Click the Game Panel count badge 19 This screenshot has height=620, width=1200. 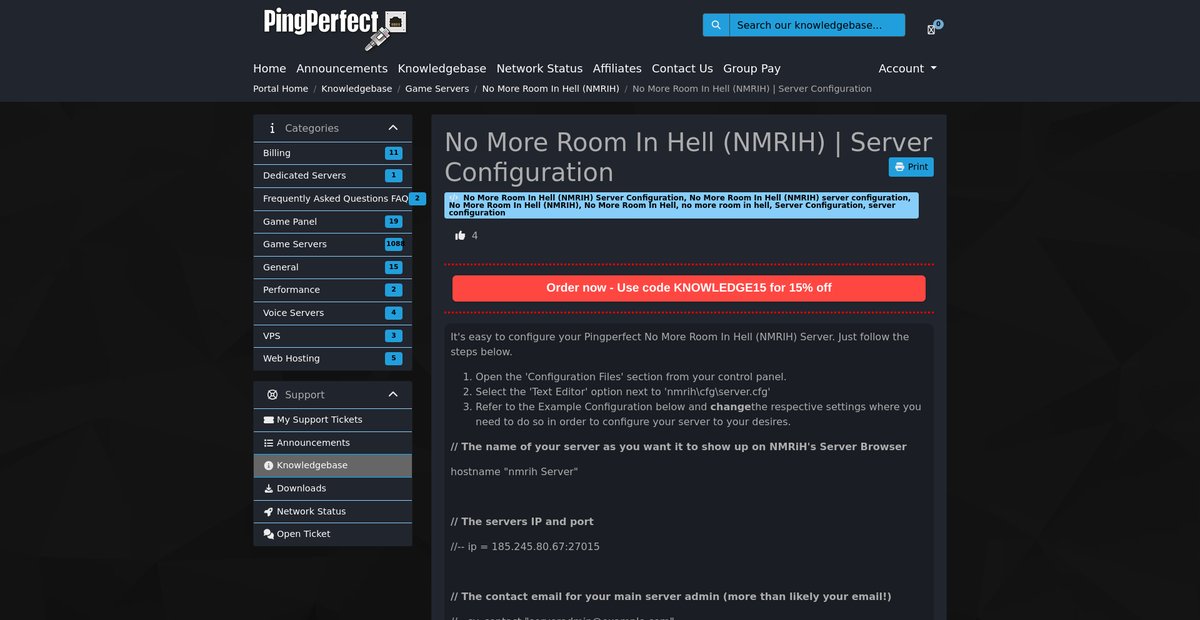tap(393, 222)
